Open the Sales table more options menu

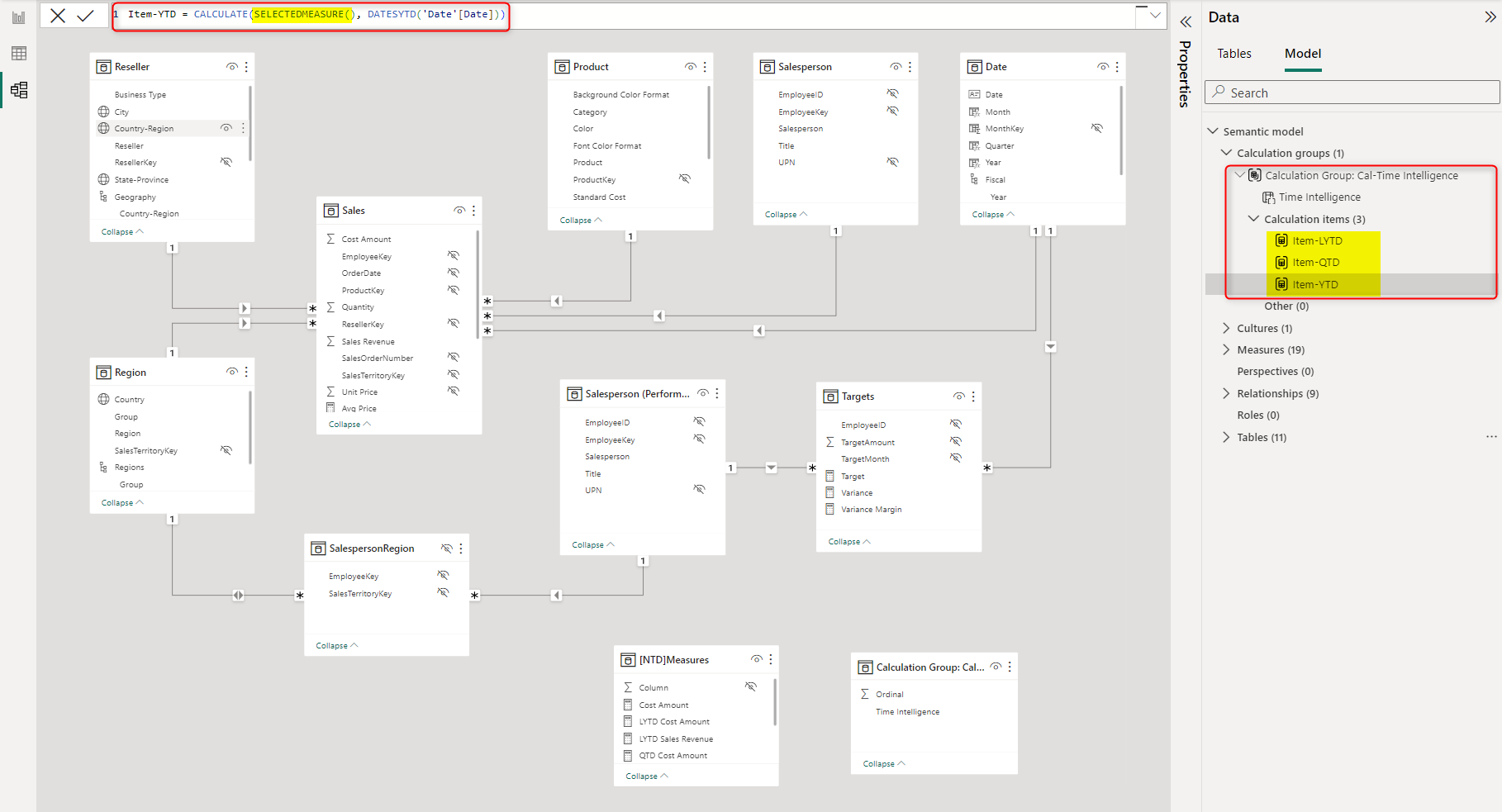point(473,211)
